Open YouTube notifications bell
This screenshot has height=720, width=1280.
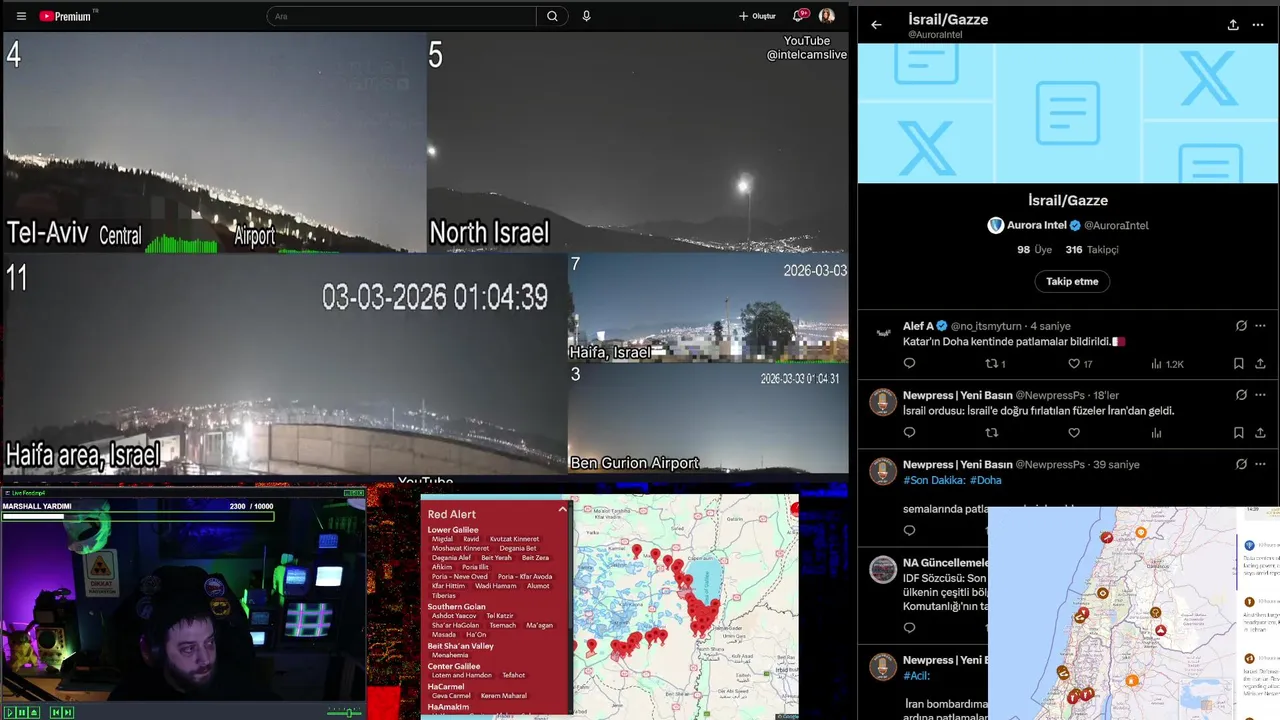799,16
